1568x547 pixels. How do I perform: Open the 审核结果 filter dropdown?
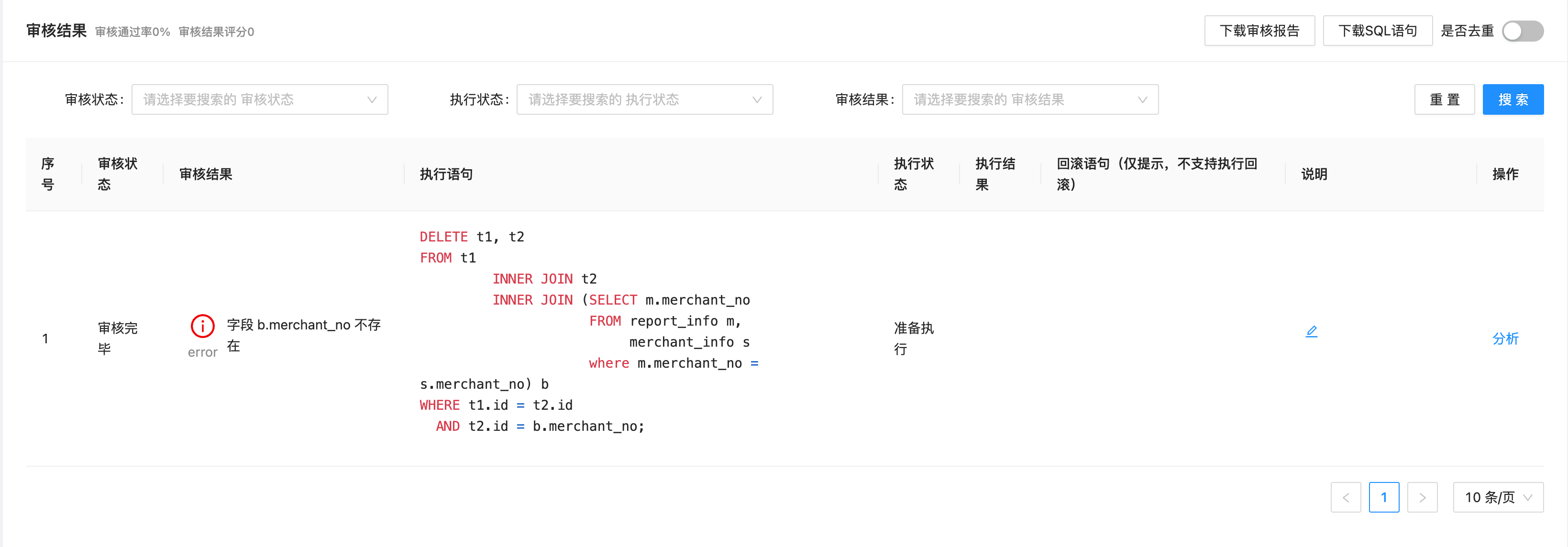pos(1030,99)
